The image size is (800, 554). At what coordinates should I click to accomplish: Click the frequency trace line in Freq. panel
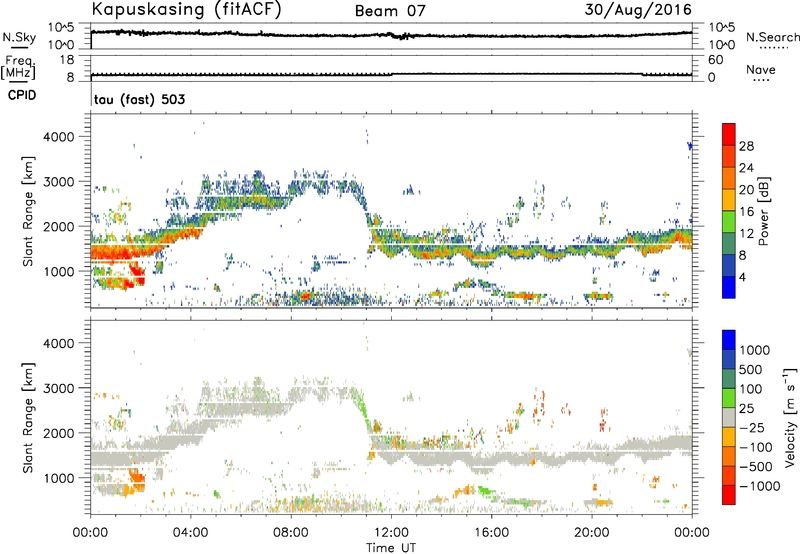(x=391, y=74)
